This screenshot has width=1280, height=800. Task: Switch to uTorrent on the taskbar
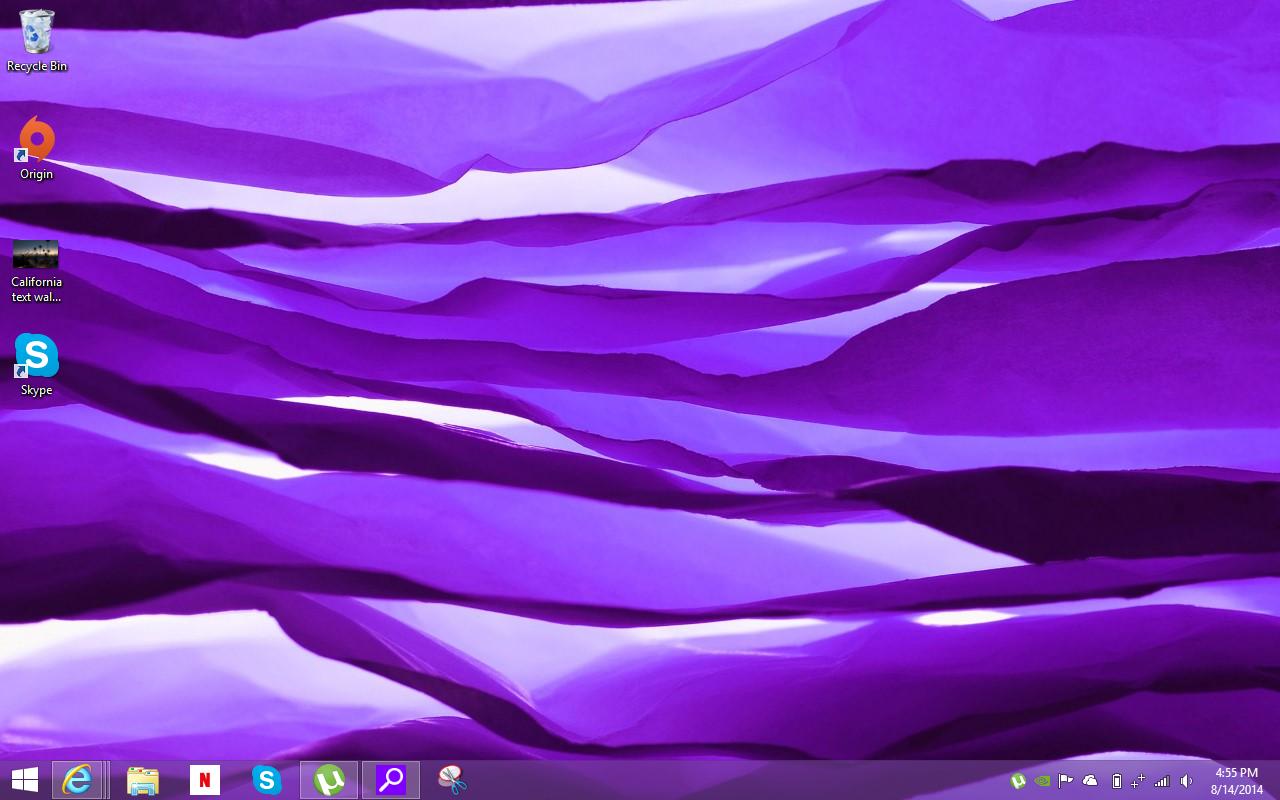point(329,780)
